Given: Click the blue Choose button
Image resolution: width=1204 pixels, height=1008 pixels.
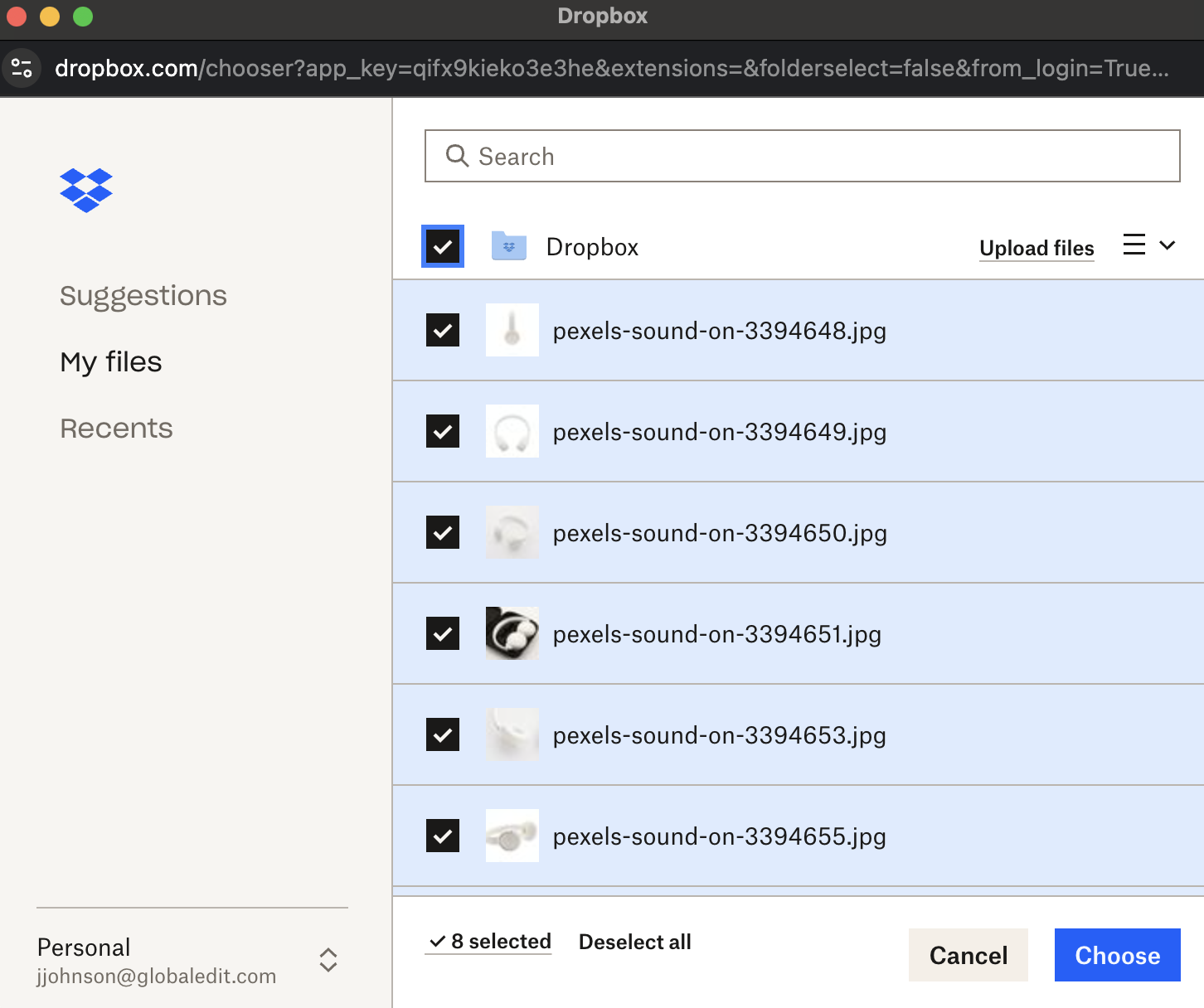Looking at the screenshot, I should point(1118,955).
